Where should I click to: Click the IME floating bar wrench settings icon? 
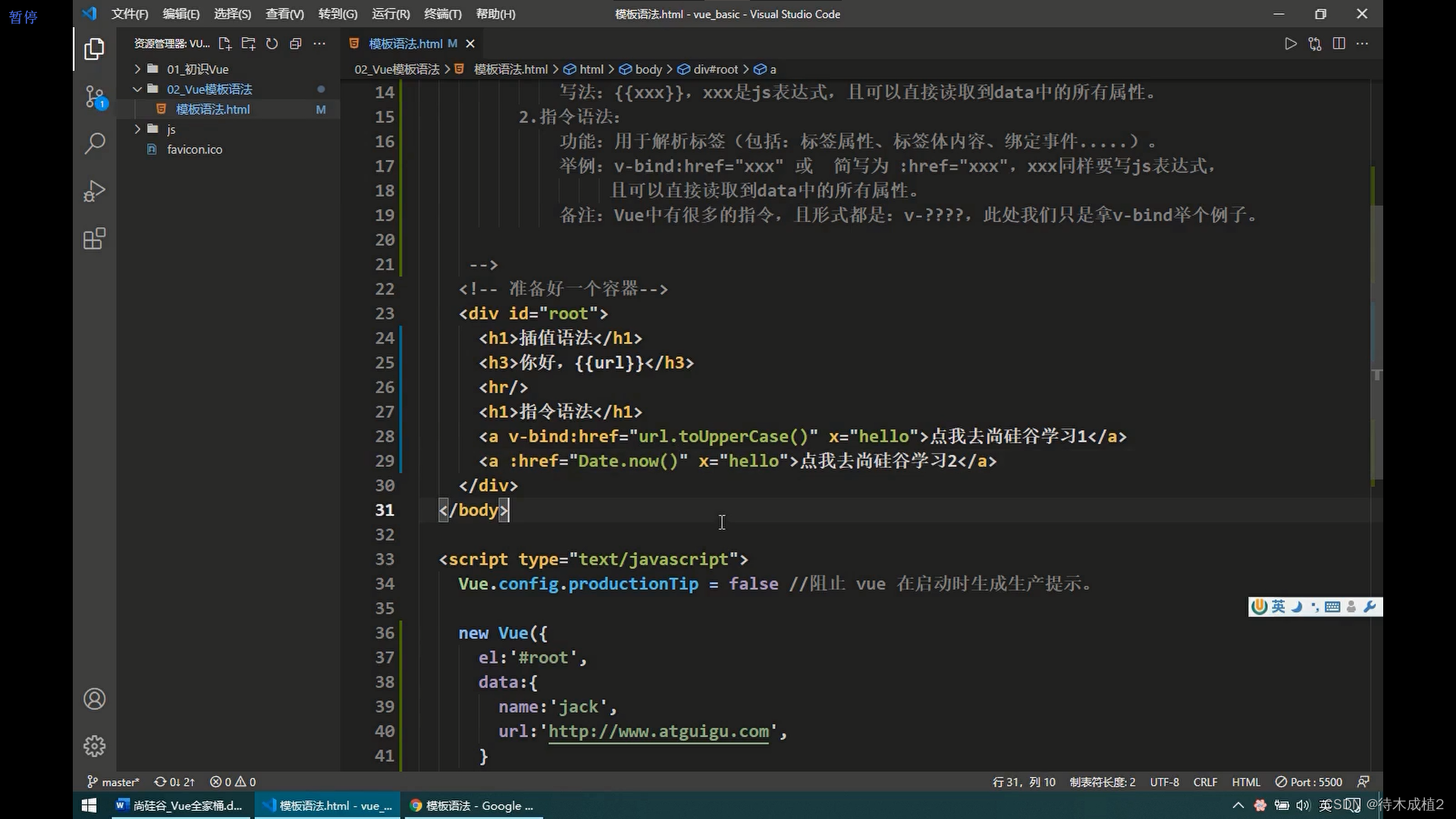(1370, 607)
